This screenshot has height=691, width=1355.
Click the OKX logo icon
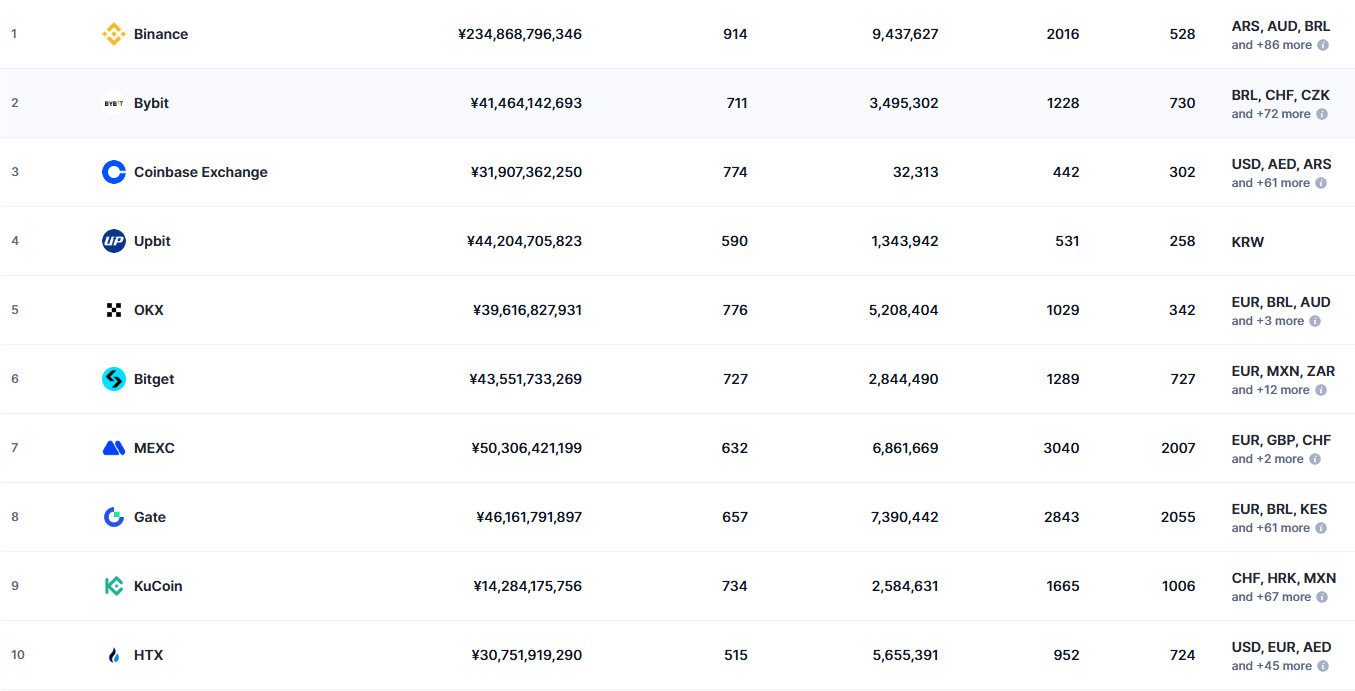(114, 310)
